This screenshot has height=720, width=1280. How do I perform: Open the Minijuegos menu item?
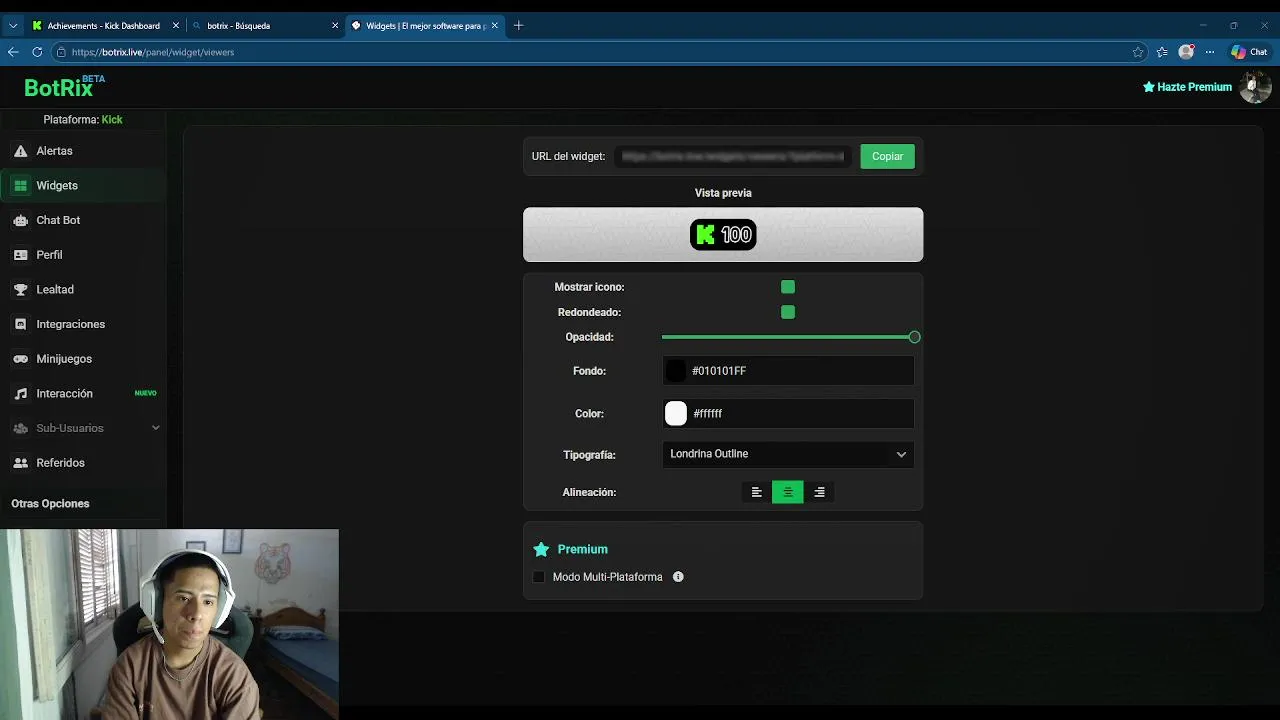(84, 359)
